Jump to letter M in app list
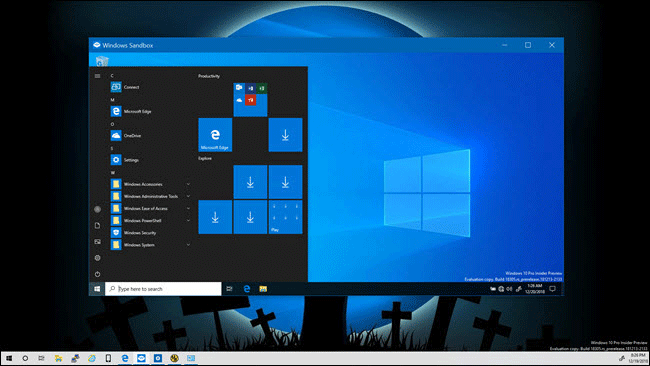 (x=112, y=100)
